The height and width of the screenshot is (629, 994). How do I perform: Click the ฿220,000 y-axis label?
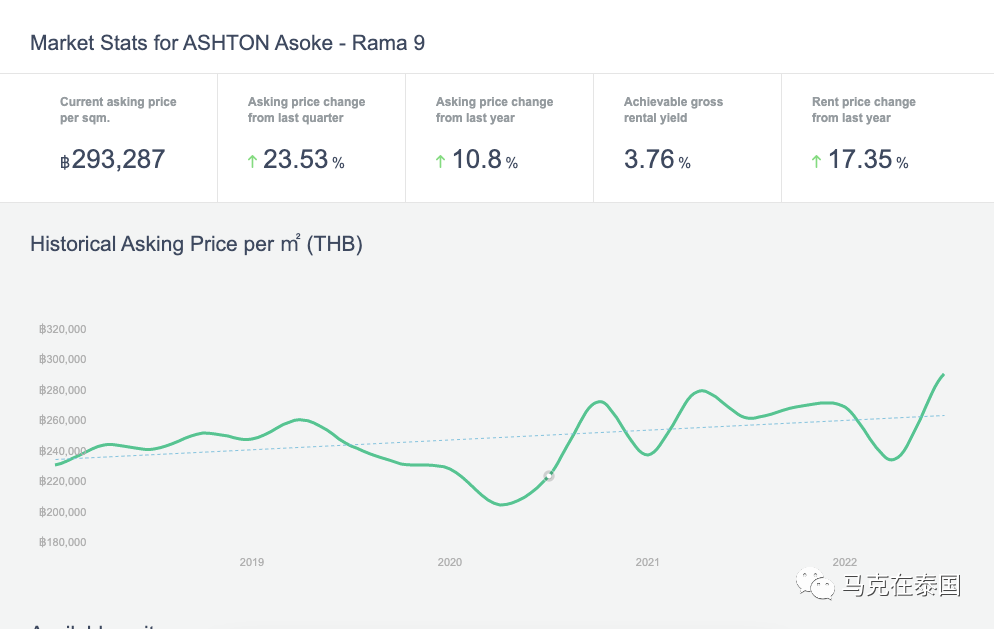coord(63,481)
